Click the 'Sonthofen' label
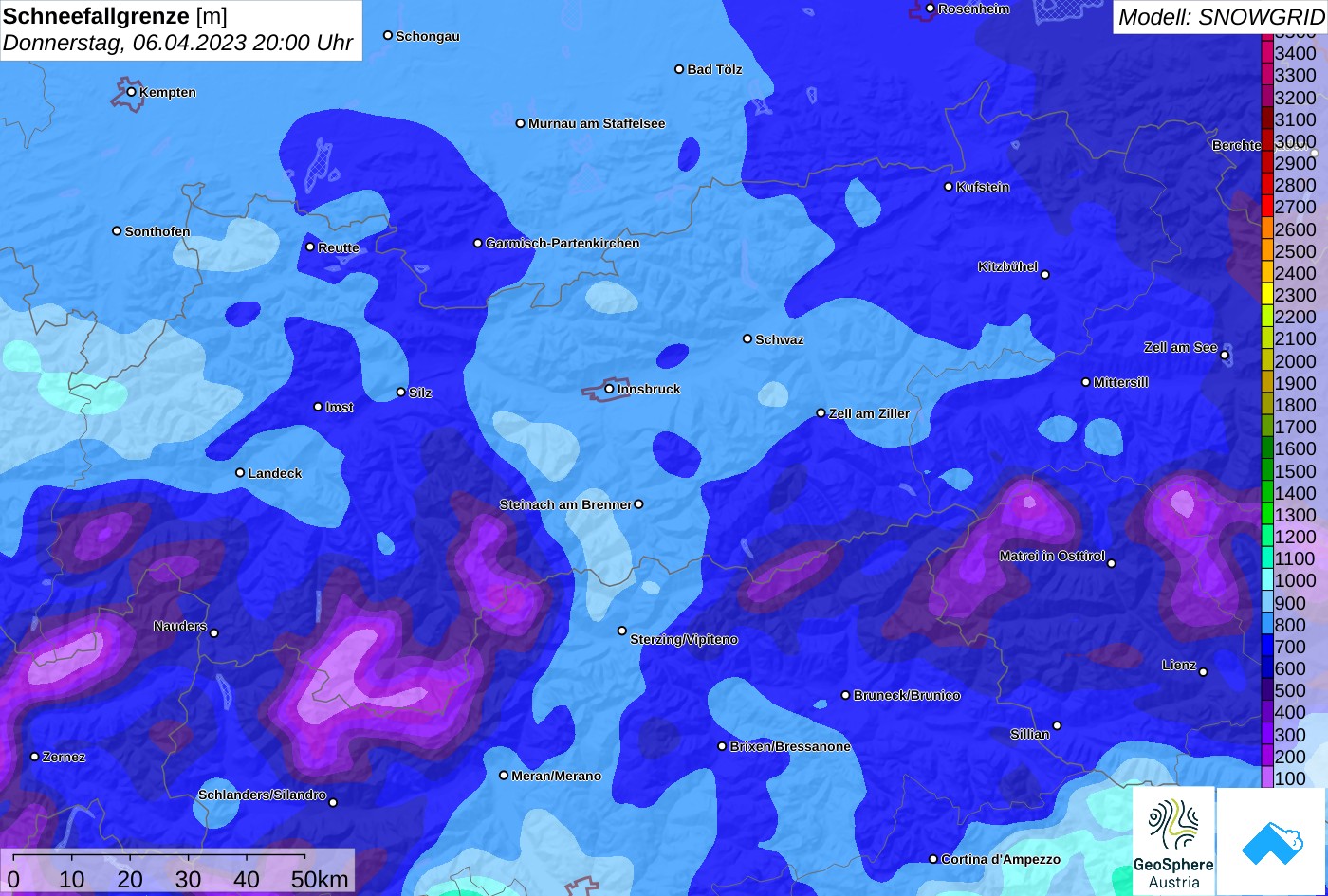 click(x=157, y=232)
